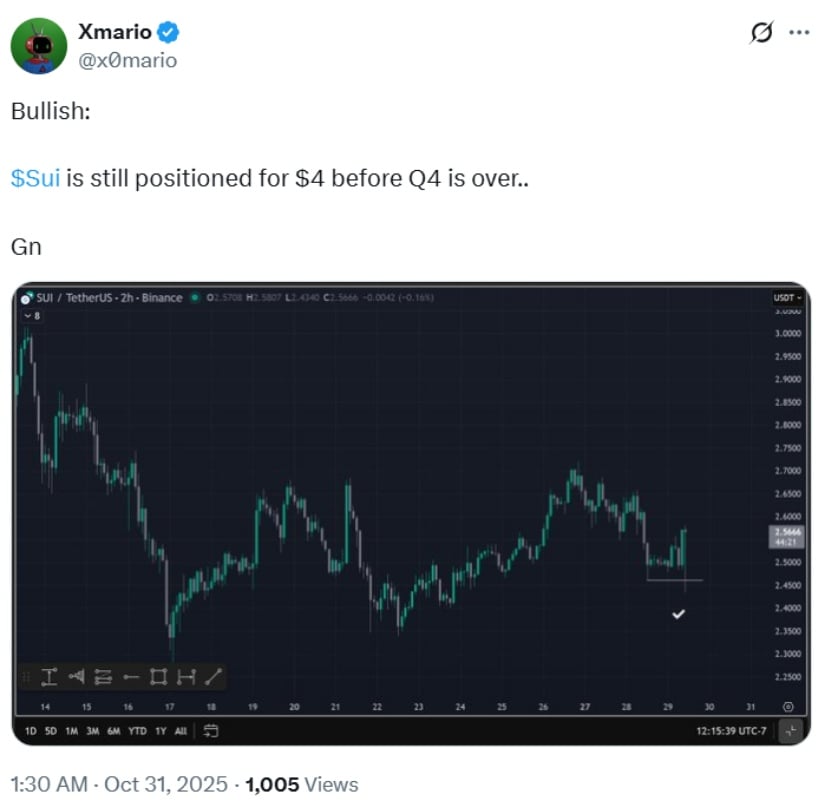Collapse the chart legend using the chevron
The image size is (825, 801).
click(x=29, y=313)
